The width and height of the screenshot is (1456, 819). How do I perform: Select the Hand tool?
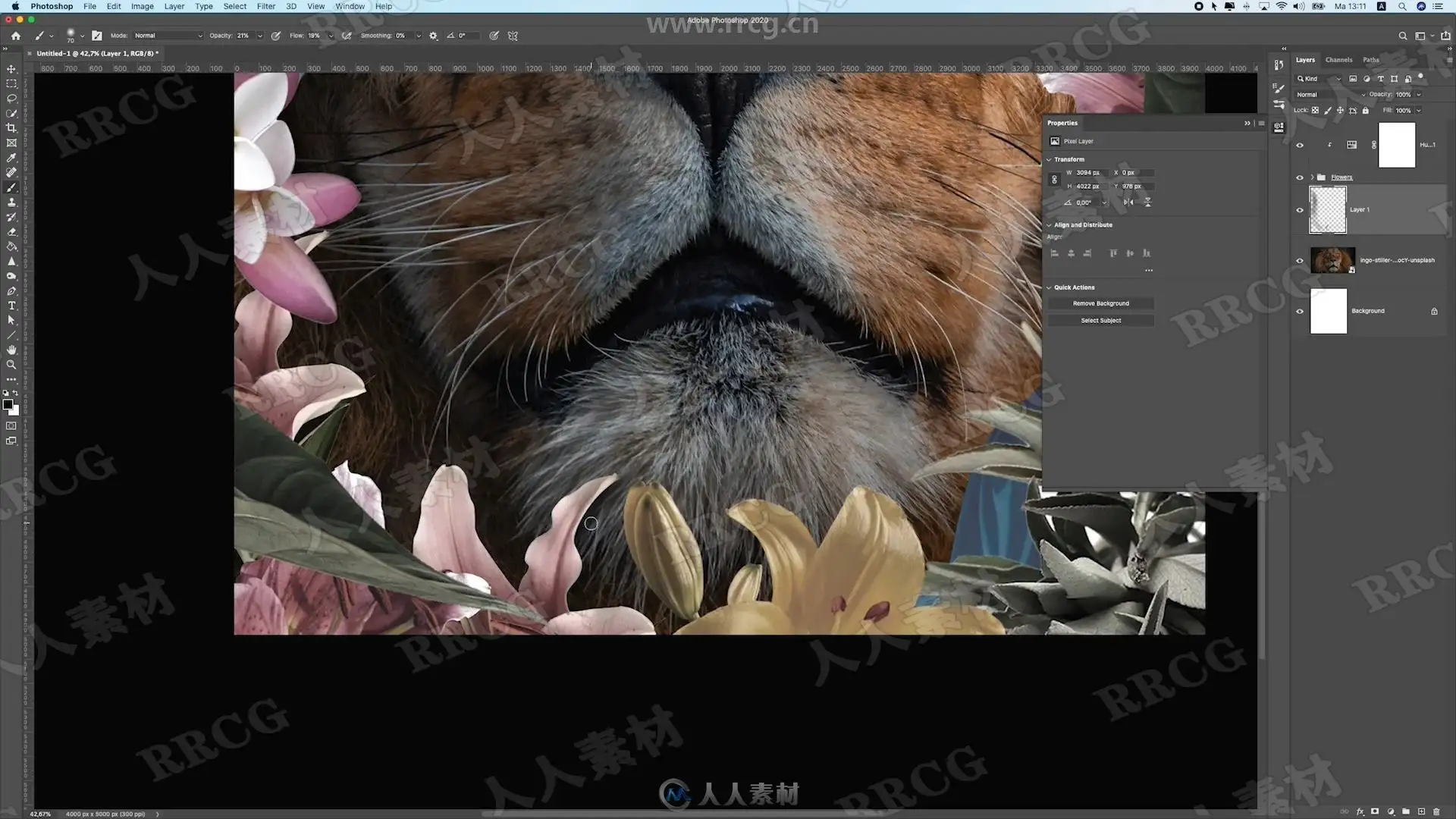click(x=11, y=350)
